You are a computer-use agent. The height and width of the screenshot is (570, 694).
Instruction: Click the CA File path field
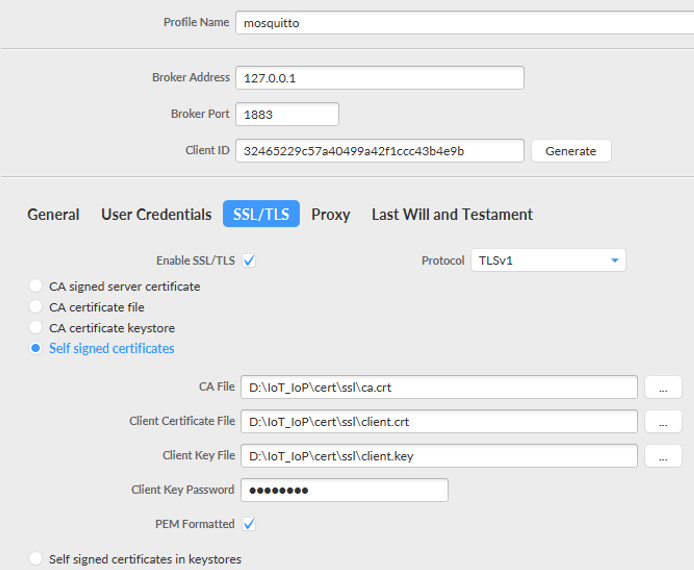(439, 387)
